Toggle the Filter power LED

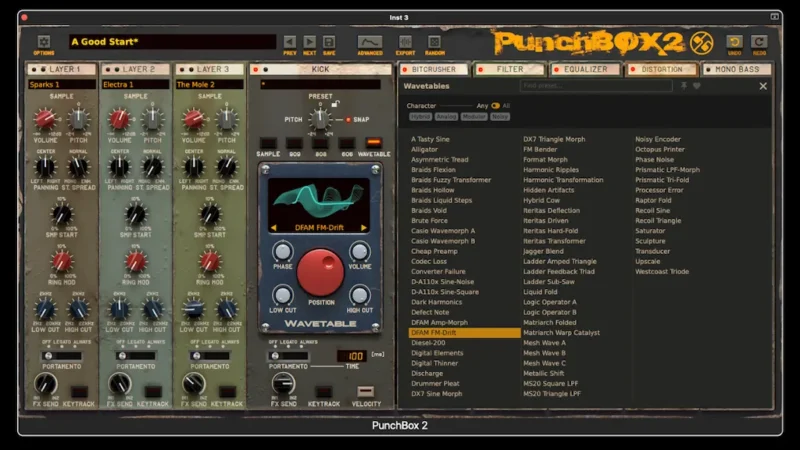coord(481,69)
